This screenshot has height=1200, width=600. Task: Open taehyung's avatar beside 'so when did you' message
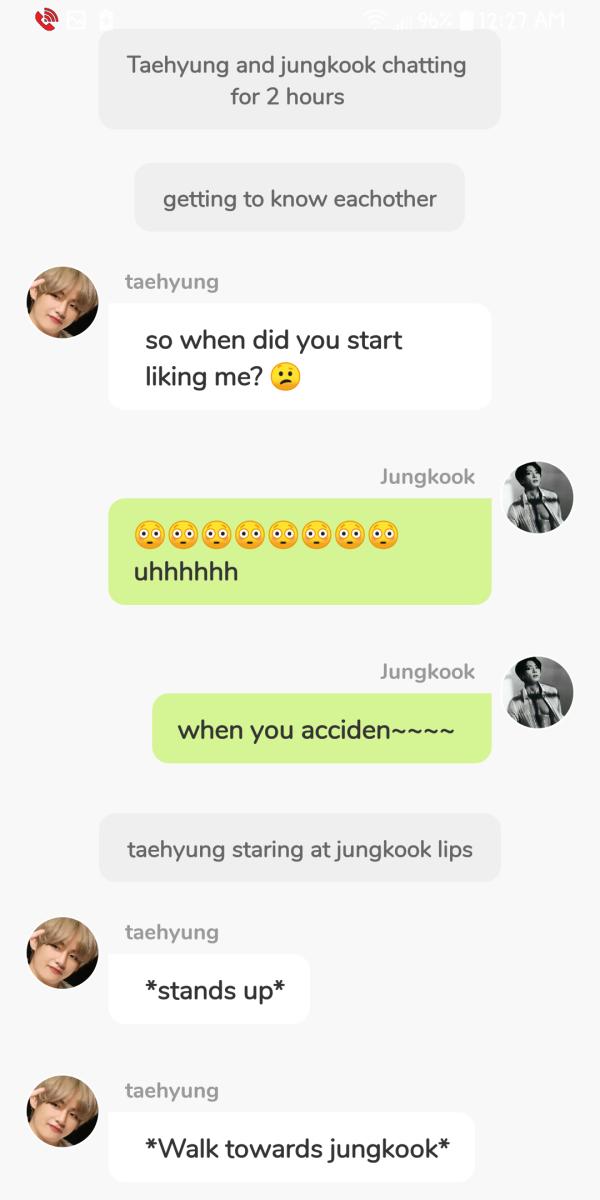coord(62,302)
